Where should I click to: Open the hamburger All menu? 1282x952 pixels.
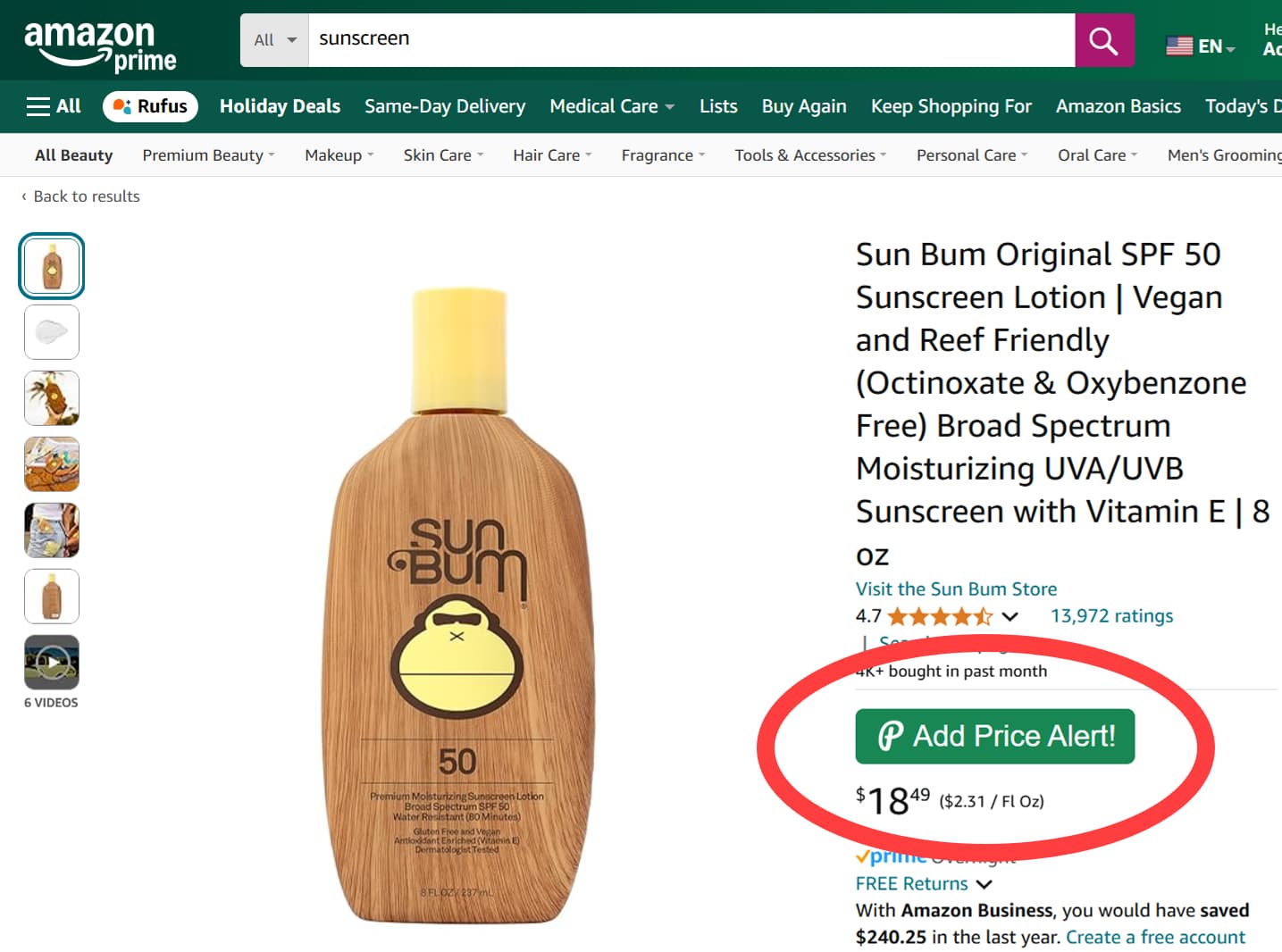(54, 106)
